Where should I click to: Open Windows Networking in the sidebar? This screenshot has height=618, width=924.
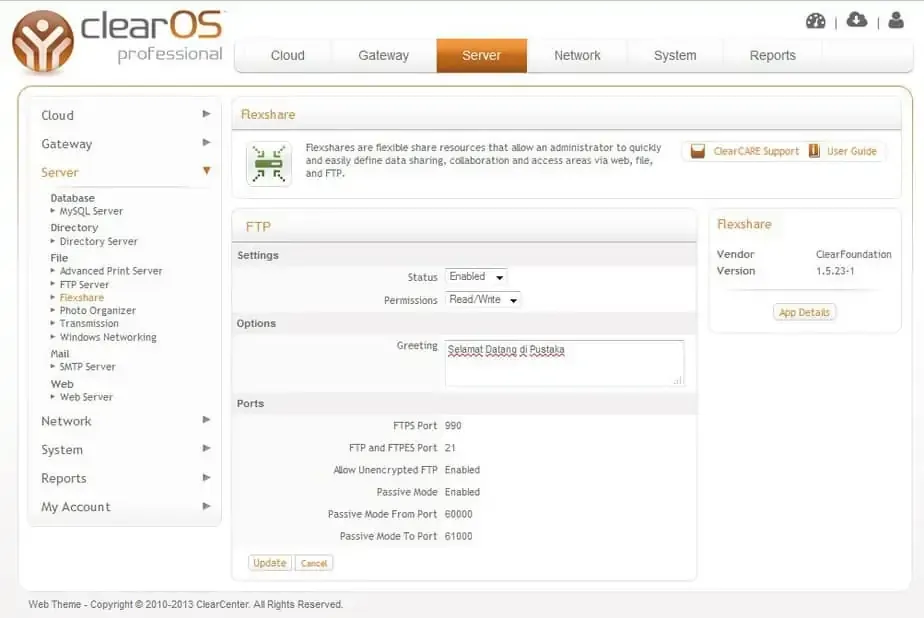click(108, 337)
